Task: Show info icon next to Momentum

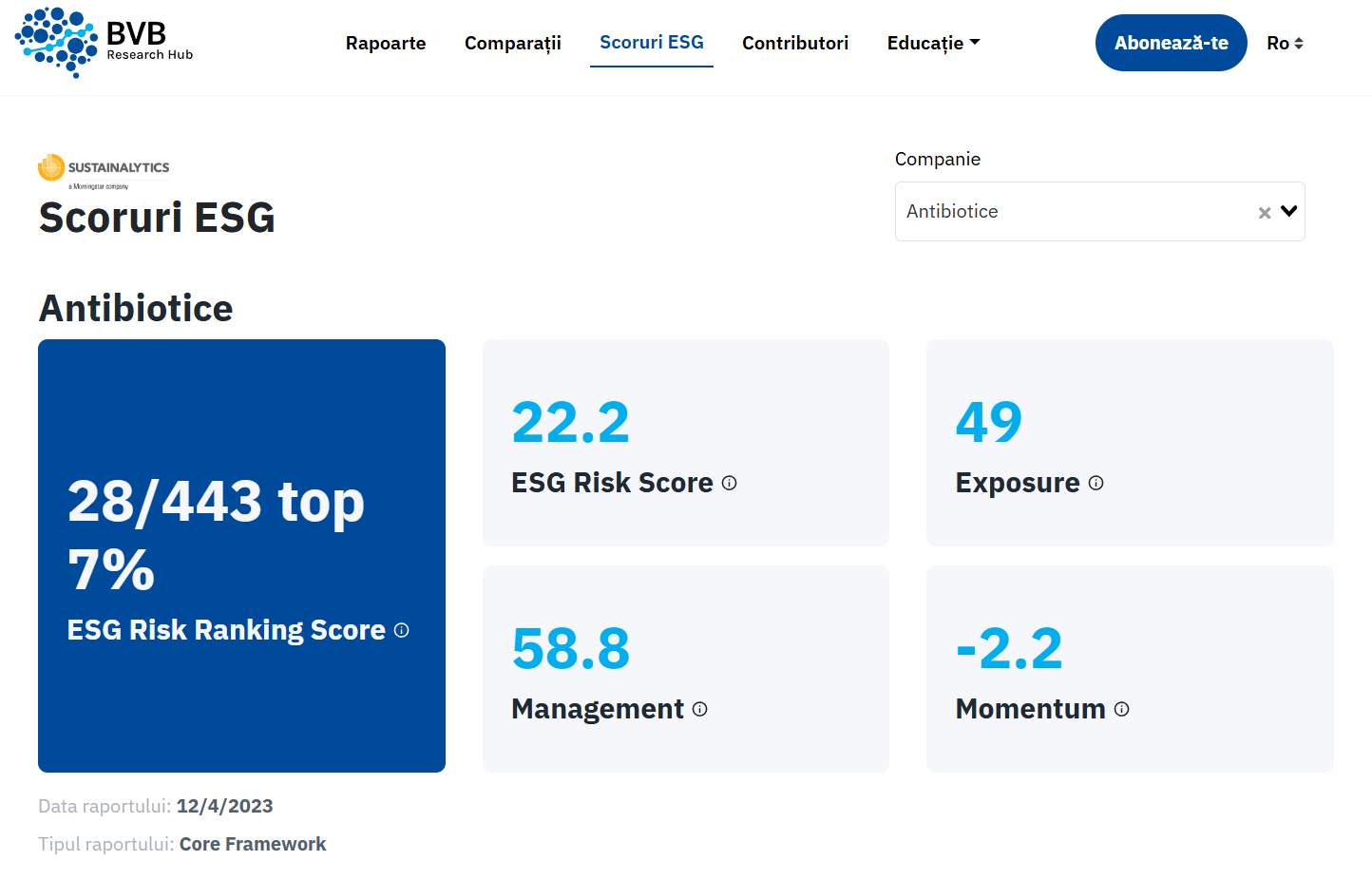Action: coord(1121,709)
